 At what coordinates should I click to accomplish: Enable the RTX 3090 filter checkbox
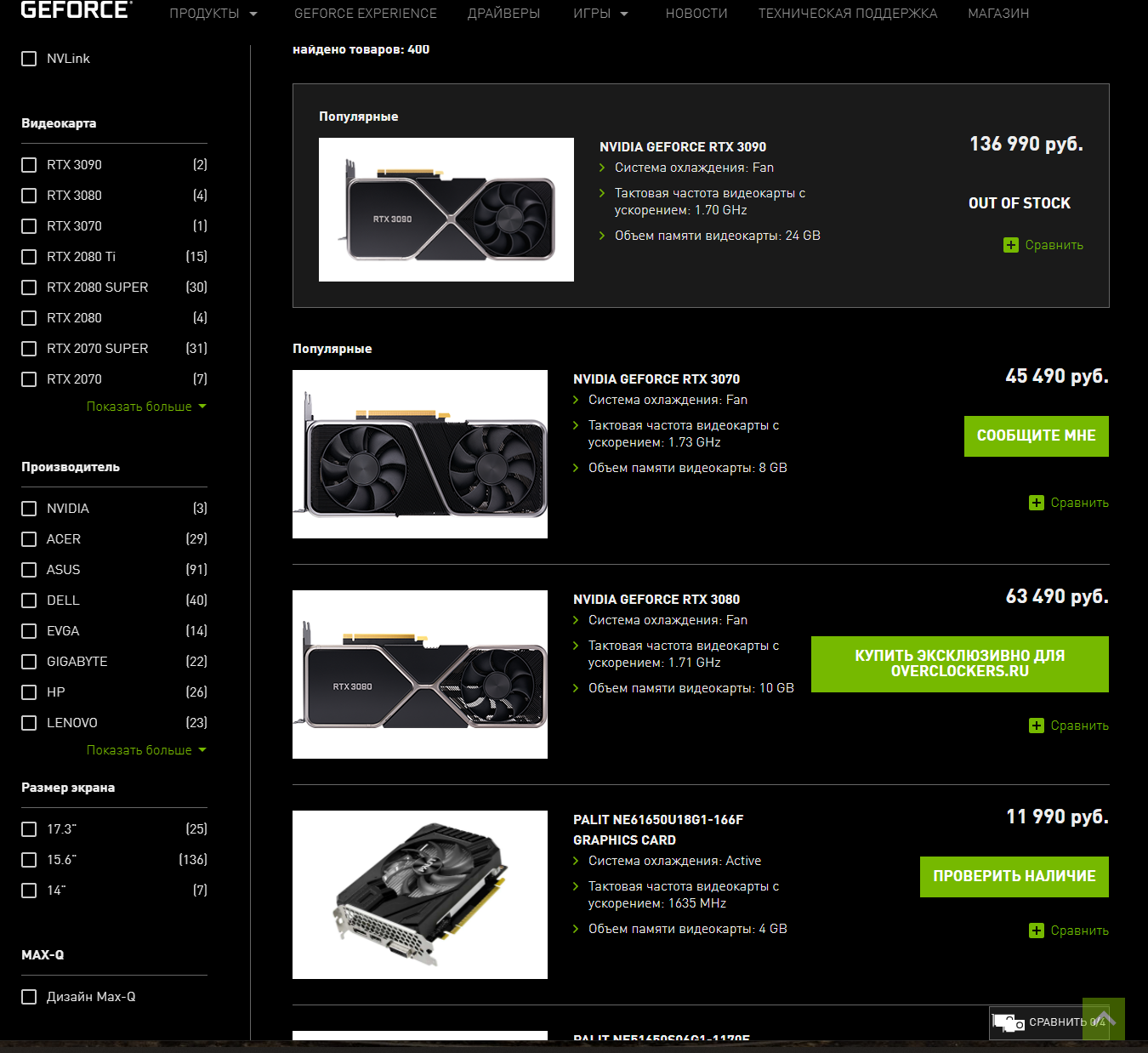pyautogui.click(x=29, y=165)
